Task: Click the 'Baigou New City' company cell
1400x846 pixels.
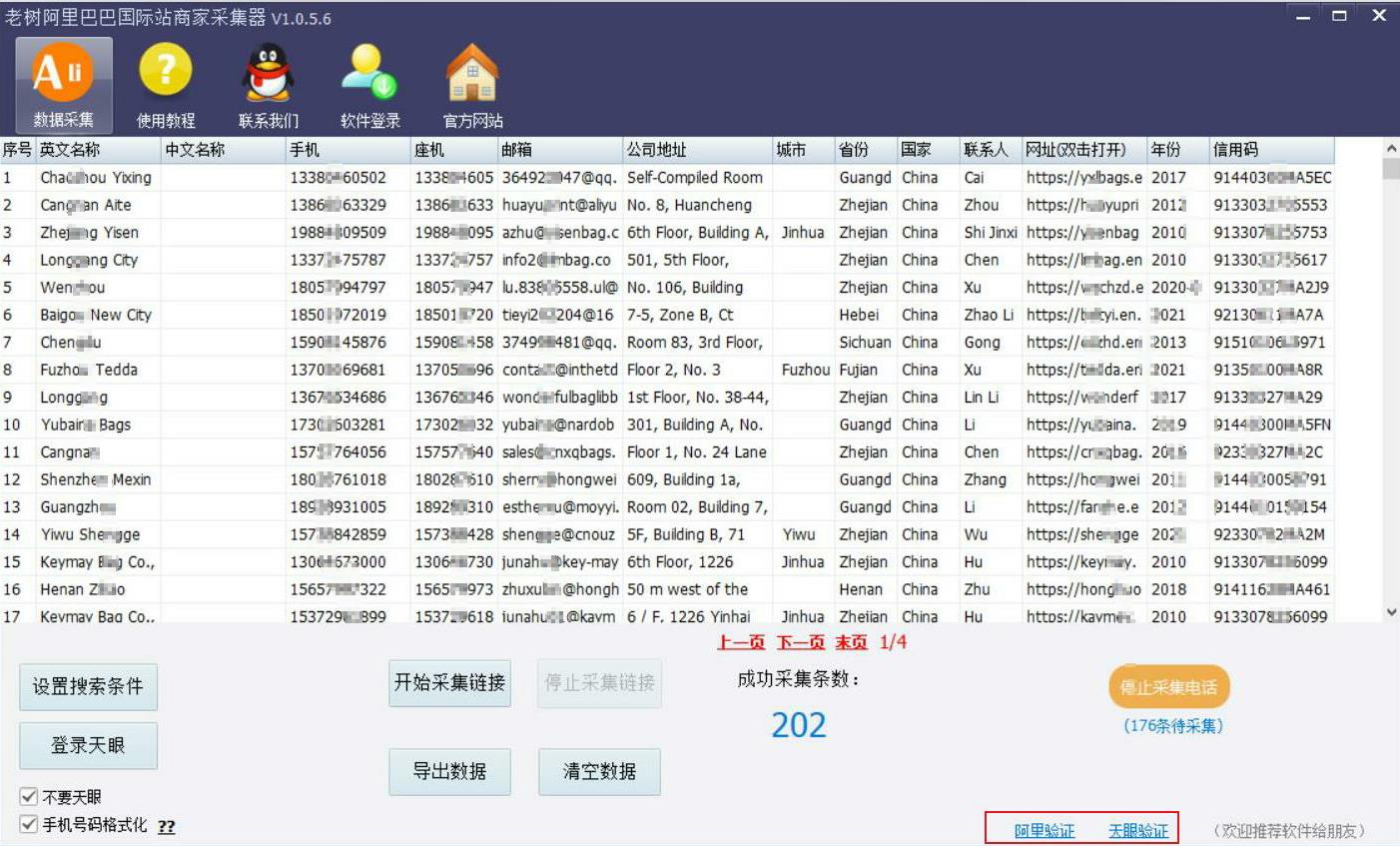Action: 99,315
